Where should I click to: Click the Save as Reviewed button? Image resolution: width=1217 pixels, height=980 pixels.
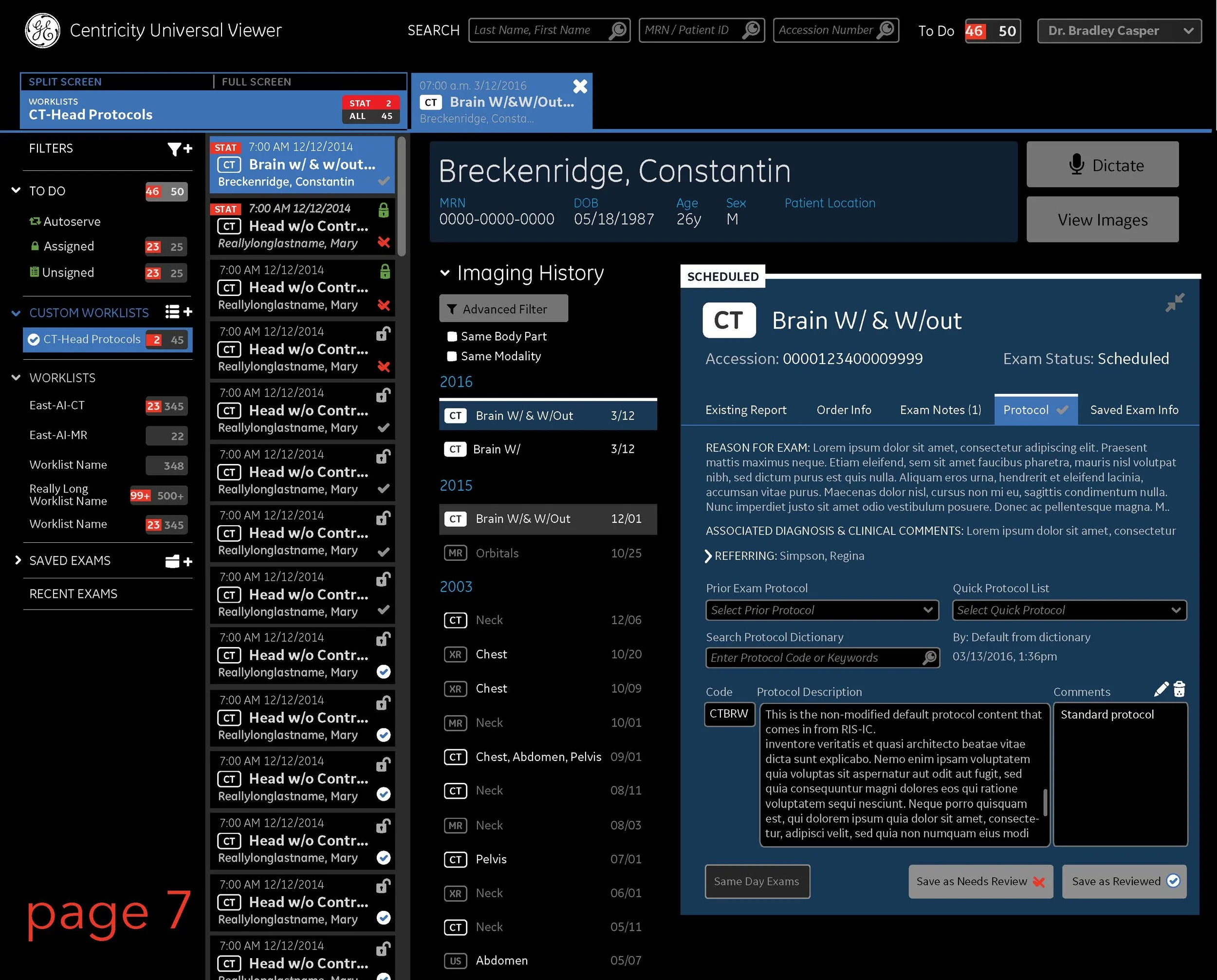tap(1124, 881)
